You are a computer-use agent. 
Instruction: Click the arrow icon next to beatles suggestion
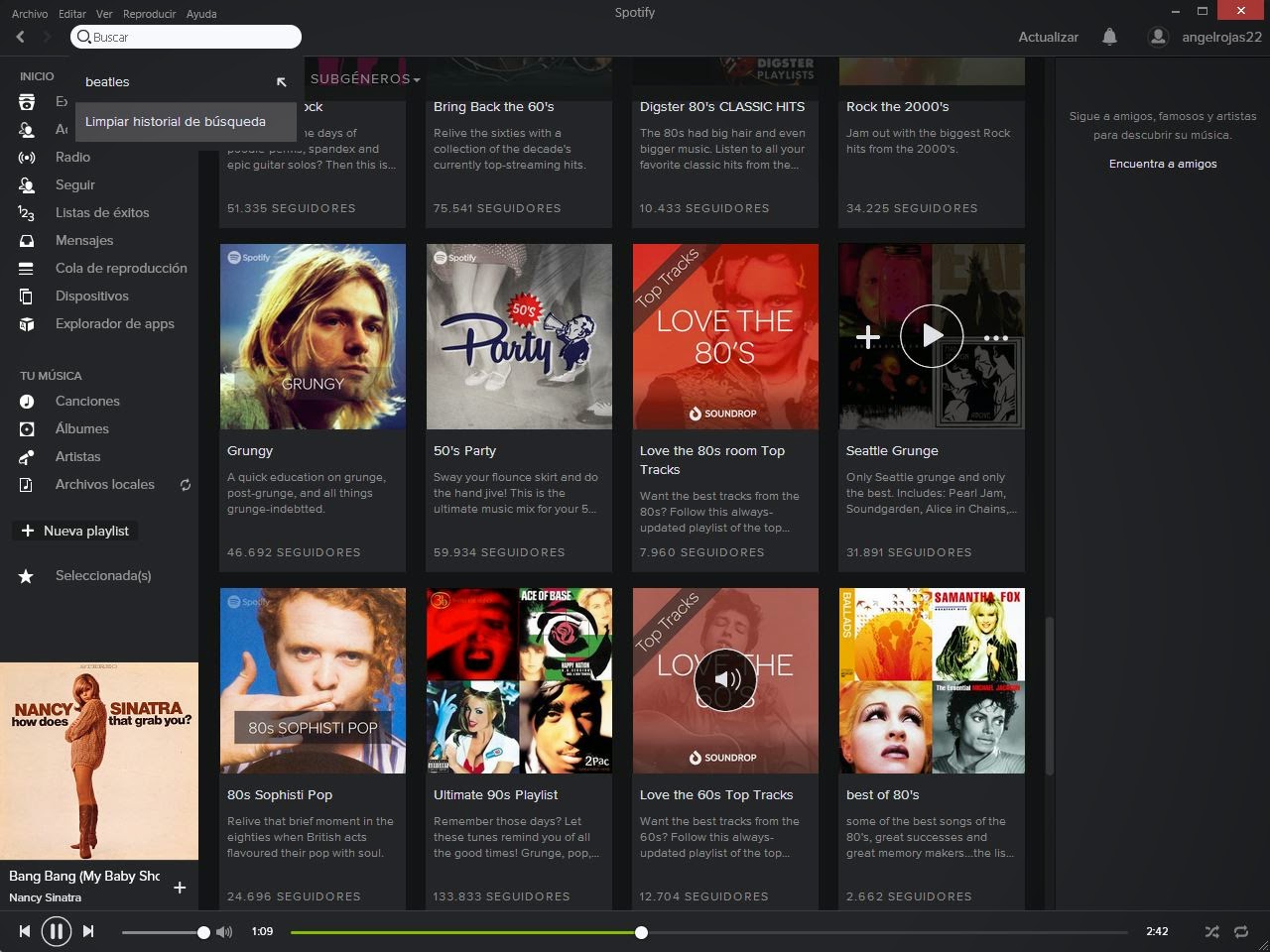click(281, 81)
